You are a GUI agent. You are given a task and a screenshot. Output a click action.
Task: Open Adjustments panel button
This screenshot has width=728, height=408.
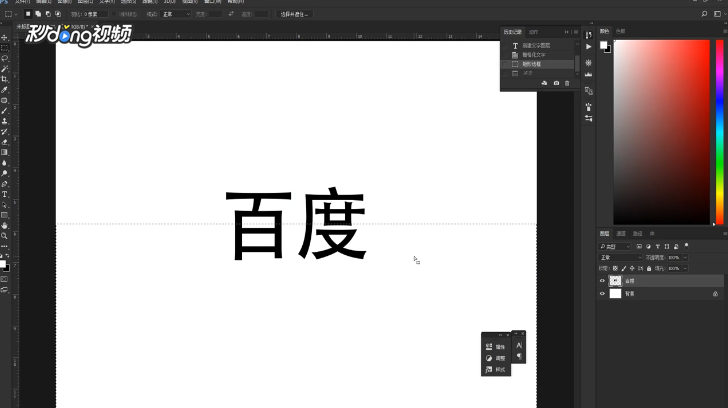[x=495, y=358]
